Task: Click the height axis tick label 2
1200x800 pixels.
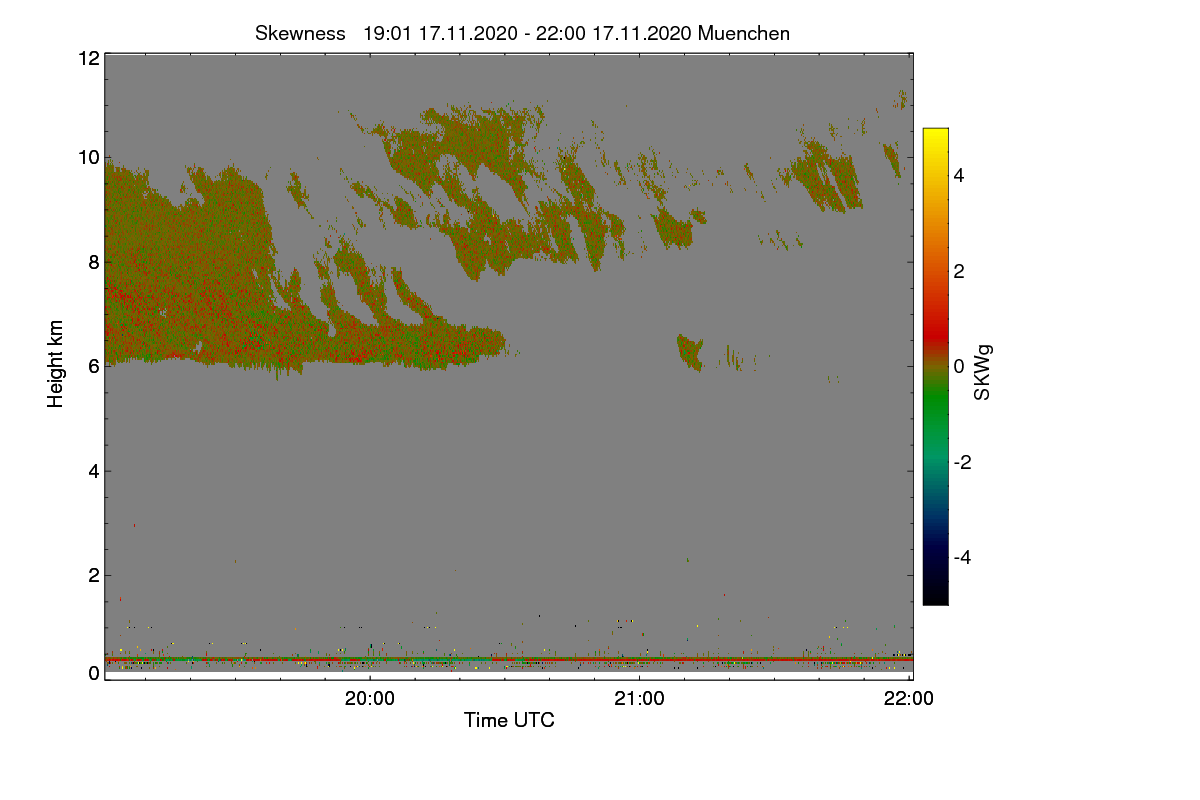Action: [x=94, y=575]
